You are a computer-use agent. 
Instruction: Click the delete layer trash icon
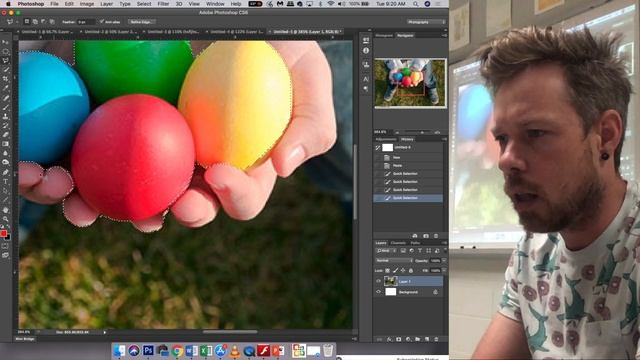(436, 339)
